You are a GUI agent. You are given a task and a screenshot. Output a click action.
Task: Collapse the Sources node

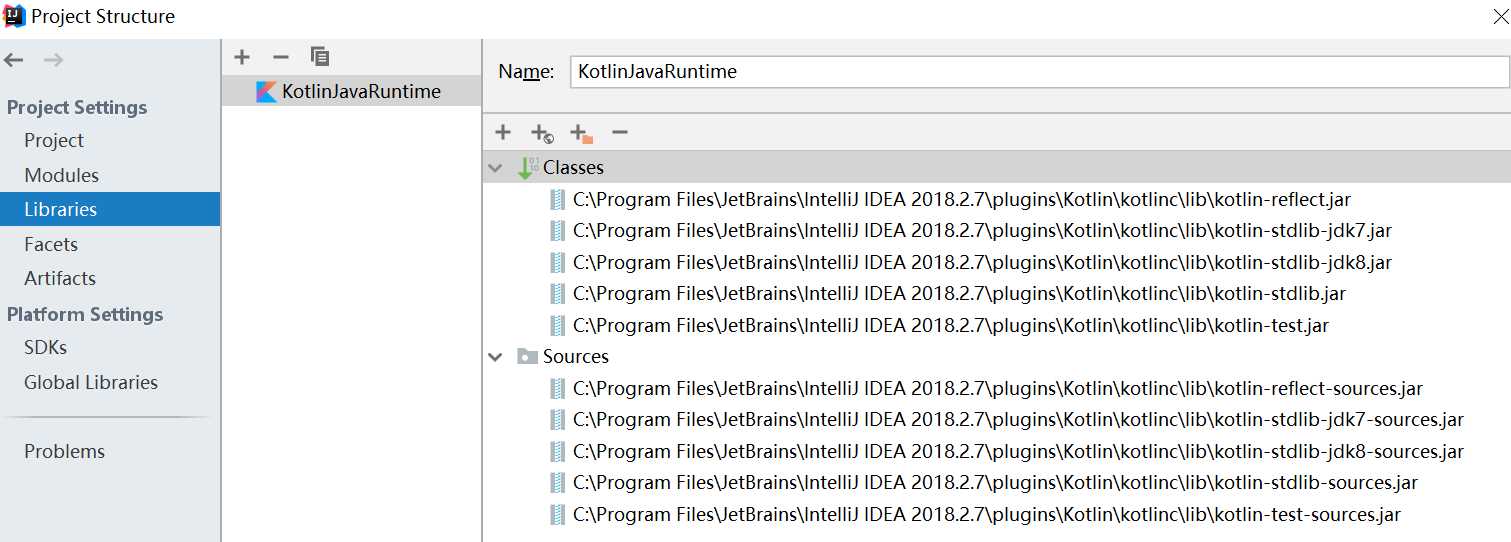pyautogui.click(x=496, y=357)
